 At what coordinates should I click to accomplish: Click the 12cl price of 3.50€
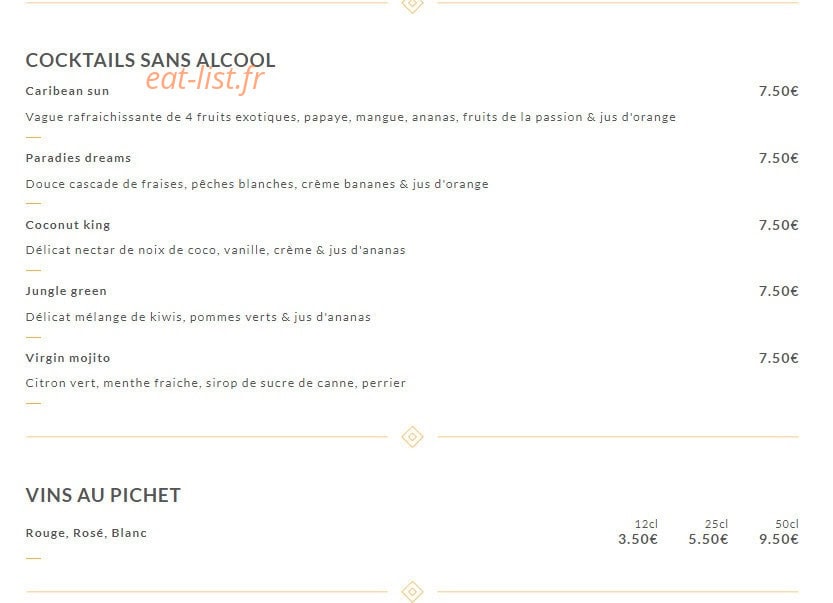[x=638, y=539]
